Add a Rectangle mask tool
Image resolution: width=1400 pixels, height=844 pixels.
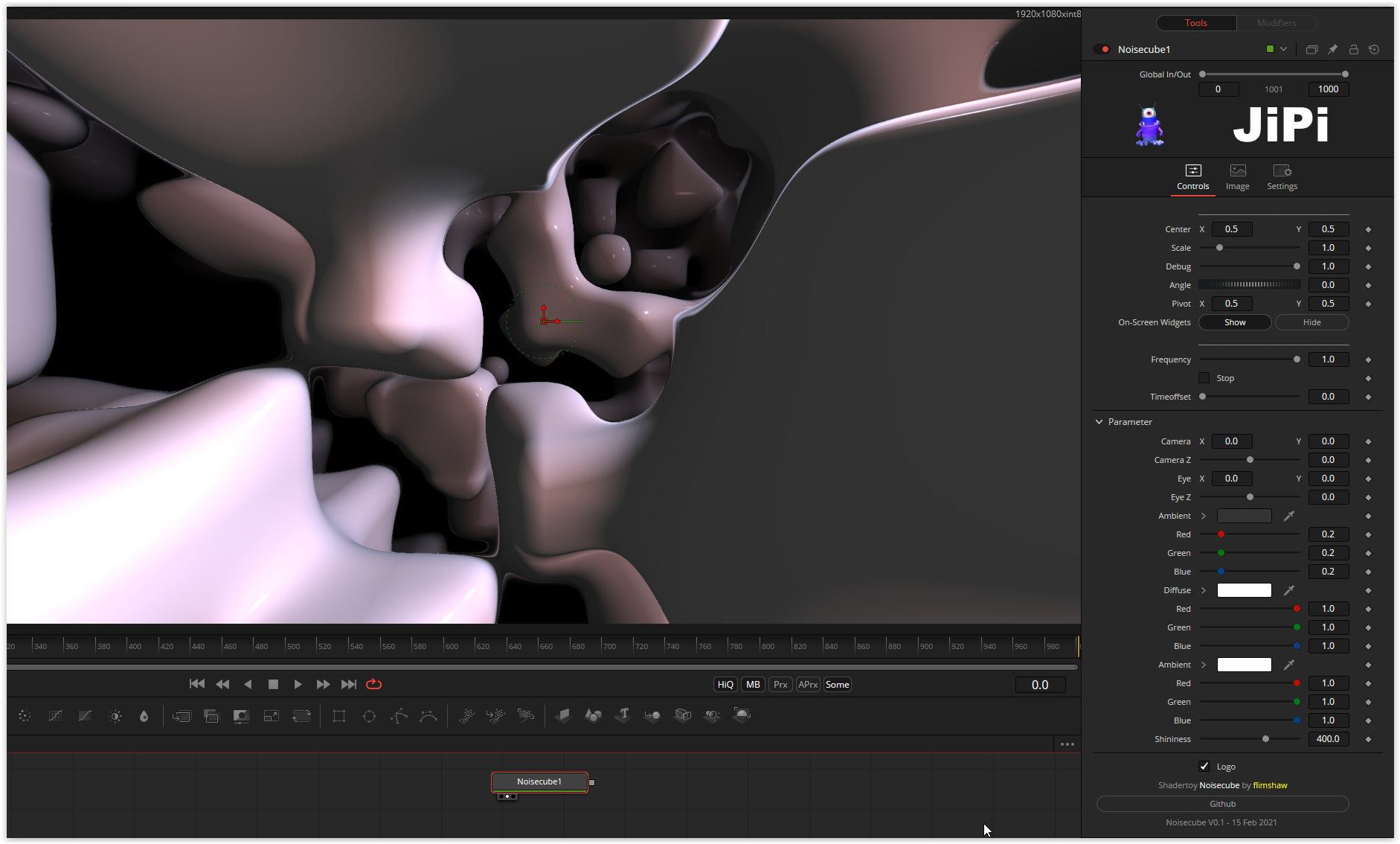point(339,716)
